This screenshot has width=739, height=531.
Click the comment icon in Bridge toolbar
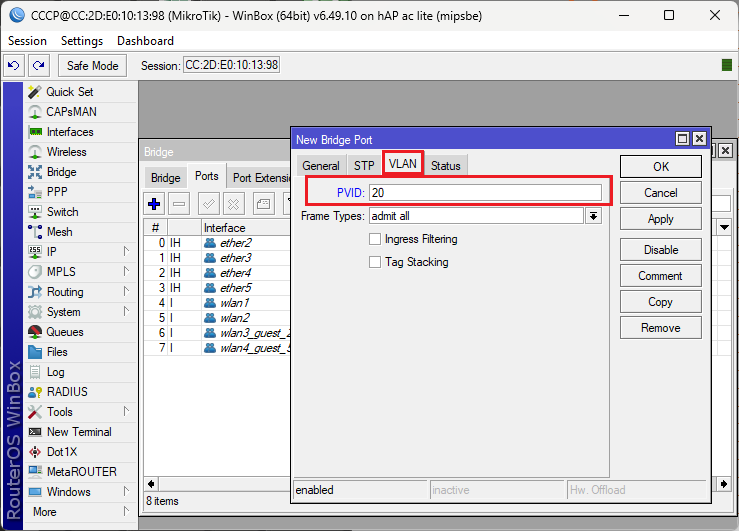click(263, 204)
